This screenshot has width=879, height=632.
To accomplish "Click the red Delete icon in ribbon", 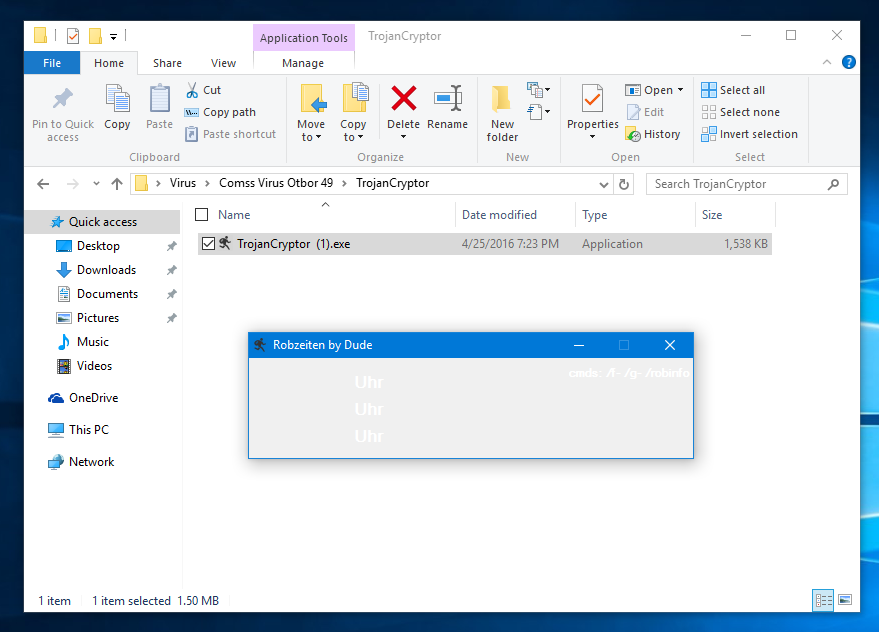I will click(x=403, y=99).
